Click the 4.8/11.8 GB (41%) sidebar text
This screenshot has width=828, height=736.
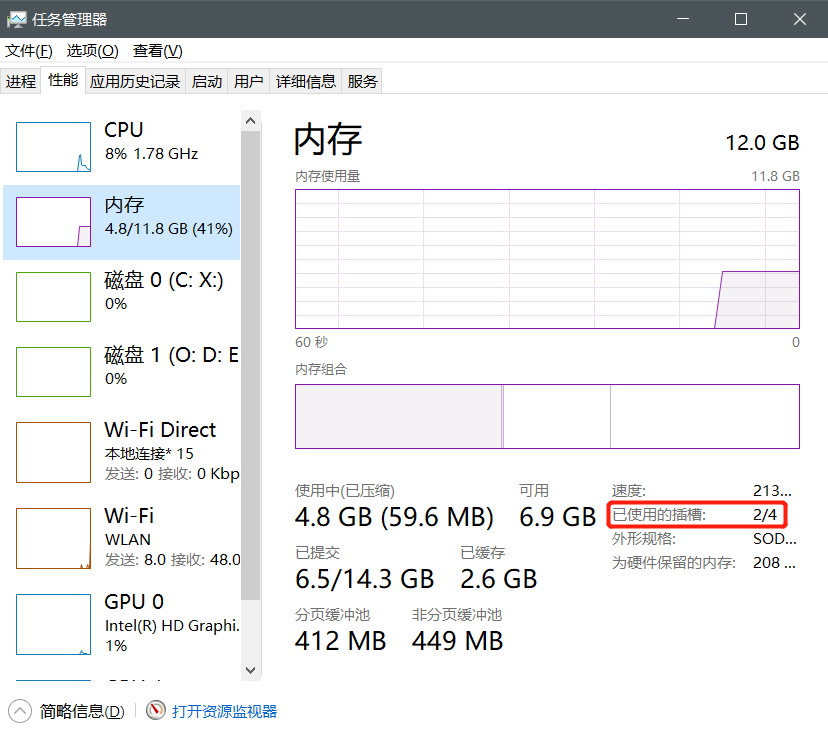168,229
